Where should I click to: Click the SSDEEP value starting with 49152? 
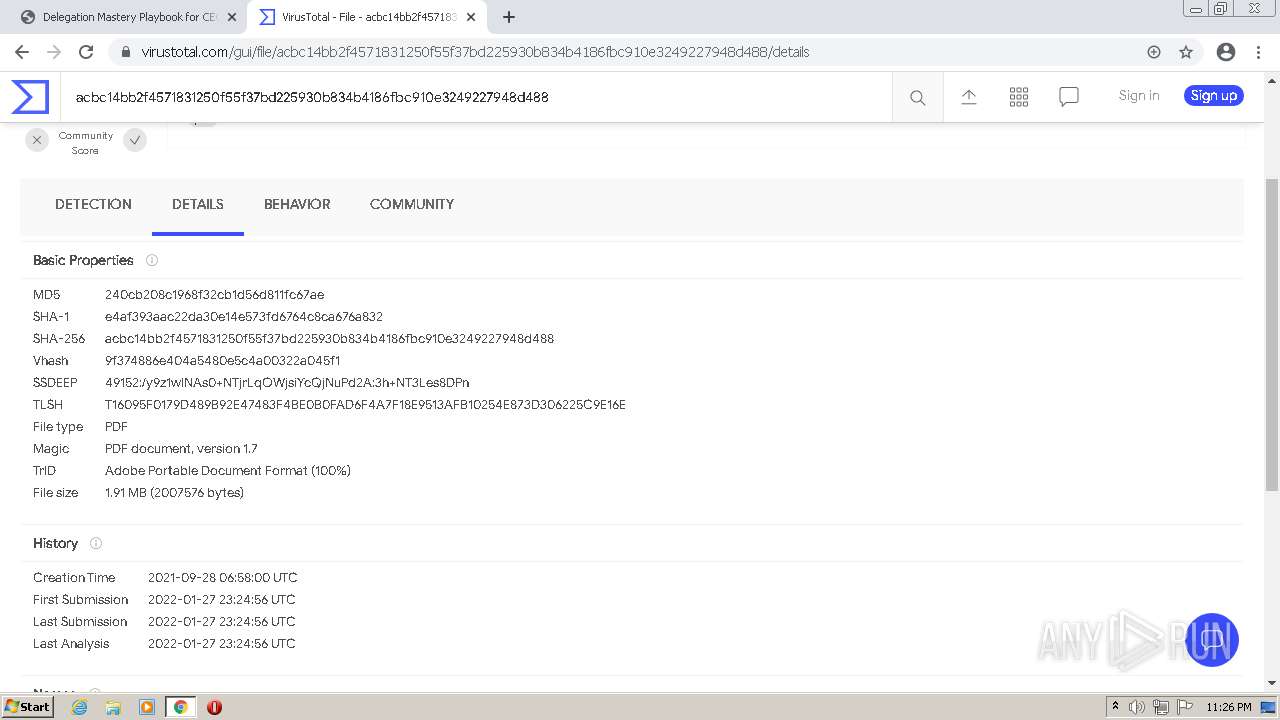tap(287, 383)
